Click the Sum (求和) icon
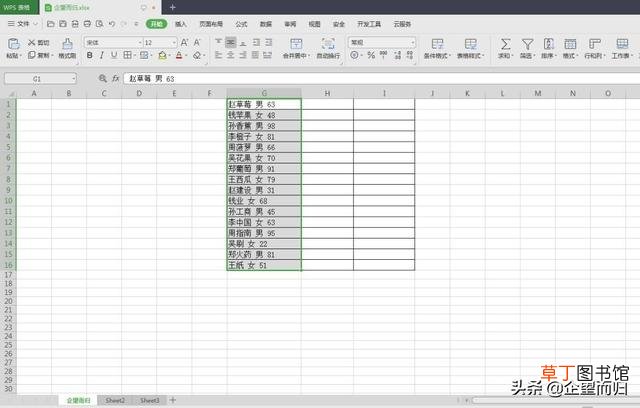Screen dimensions: 640x408 [505, 44]
